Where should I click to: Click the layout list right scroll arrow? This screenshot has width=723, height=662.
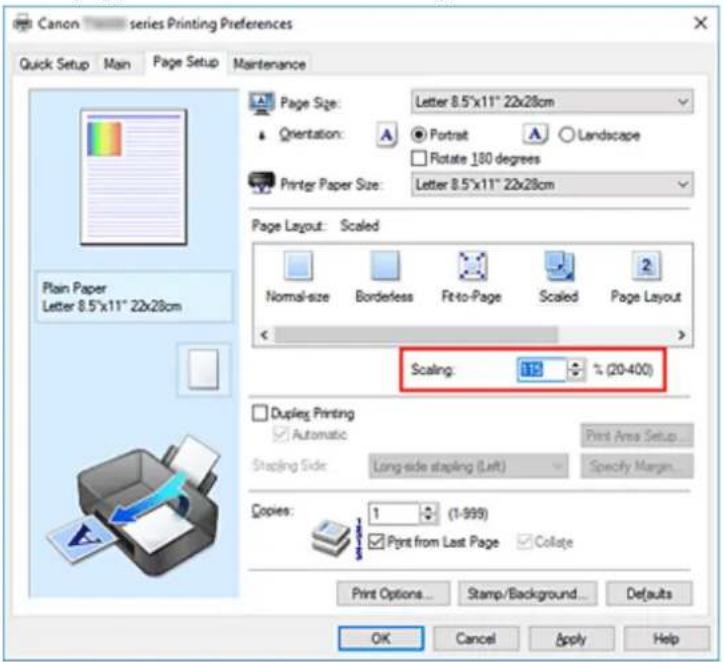[x=682, y=335]
